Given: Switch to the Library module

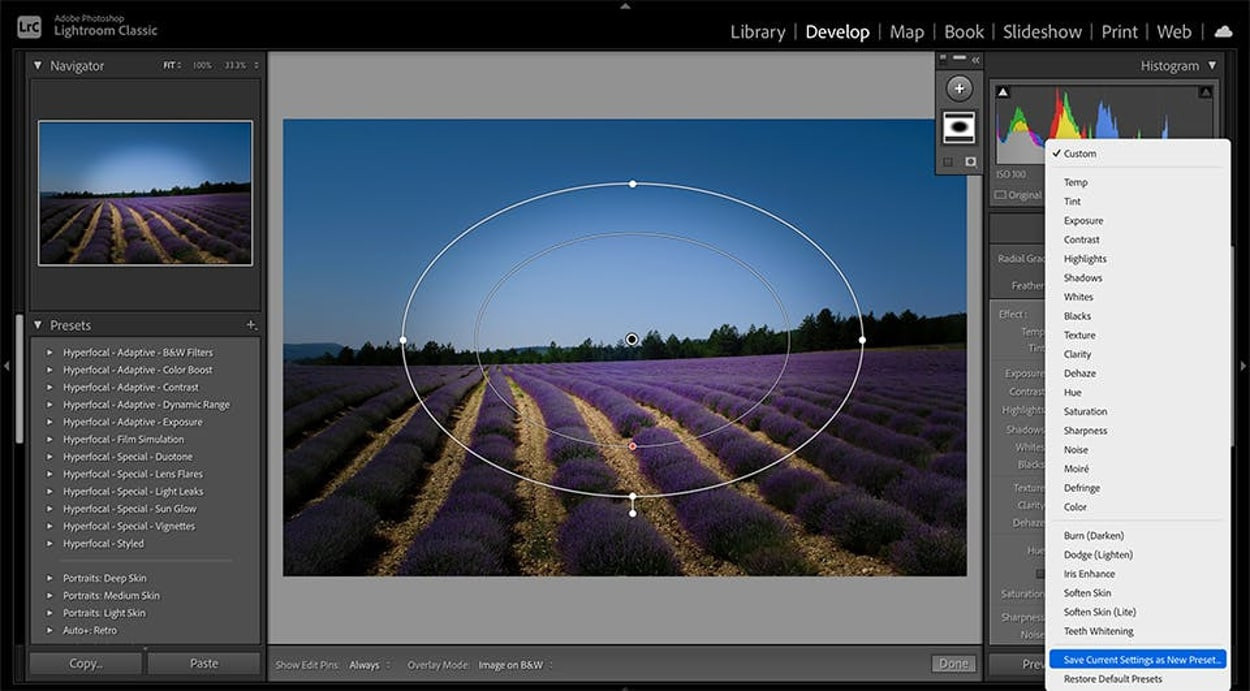Looking at the screenshot, I should coord(757,32).
